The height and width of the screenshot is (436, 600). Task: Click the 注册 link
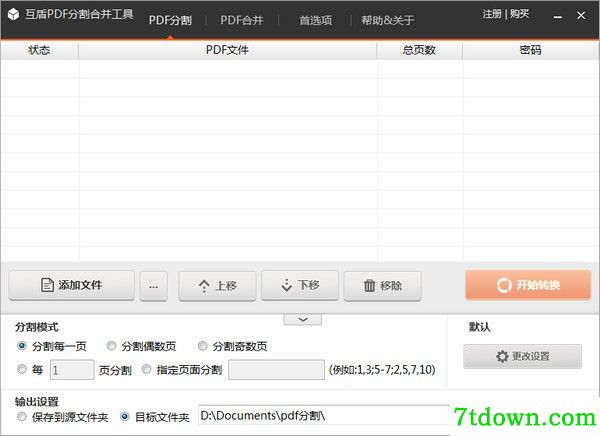(x=492, y=14)
